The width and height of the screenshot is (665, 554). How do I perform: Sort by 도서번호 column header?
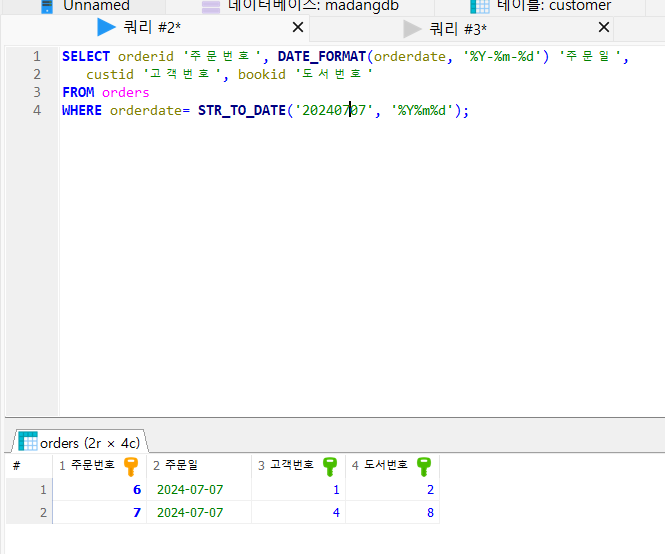click(392, 465)
